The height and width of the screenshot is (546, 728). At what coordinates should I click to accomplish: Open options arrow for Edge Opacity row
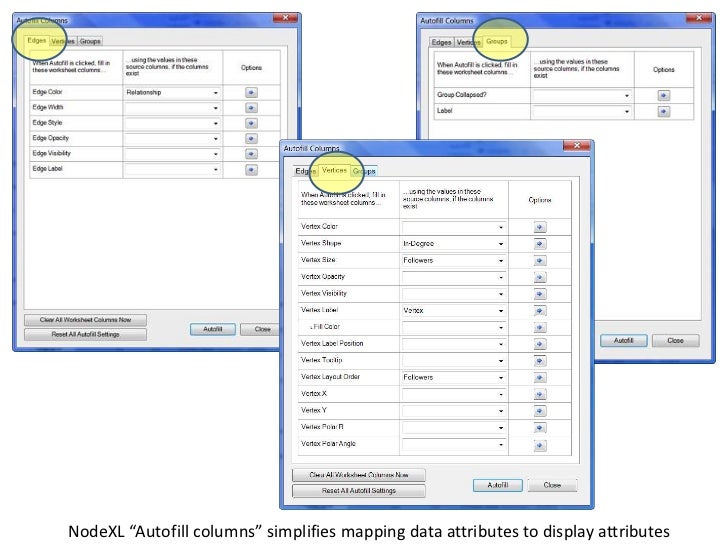(x=251, y=138)
